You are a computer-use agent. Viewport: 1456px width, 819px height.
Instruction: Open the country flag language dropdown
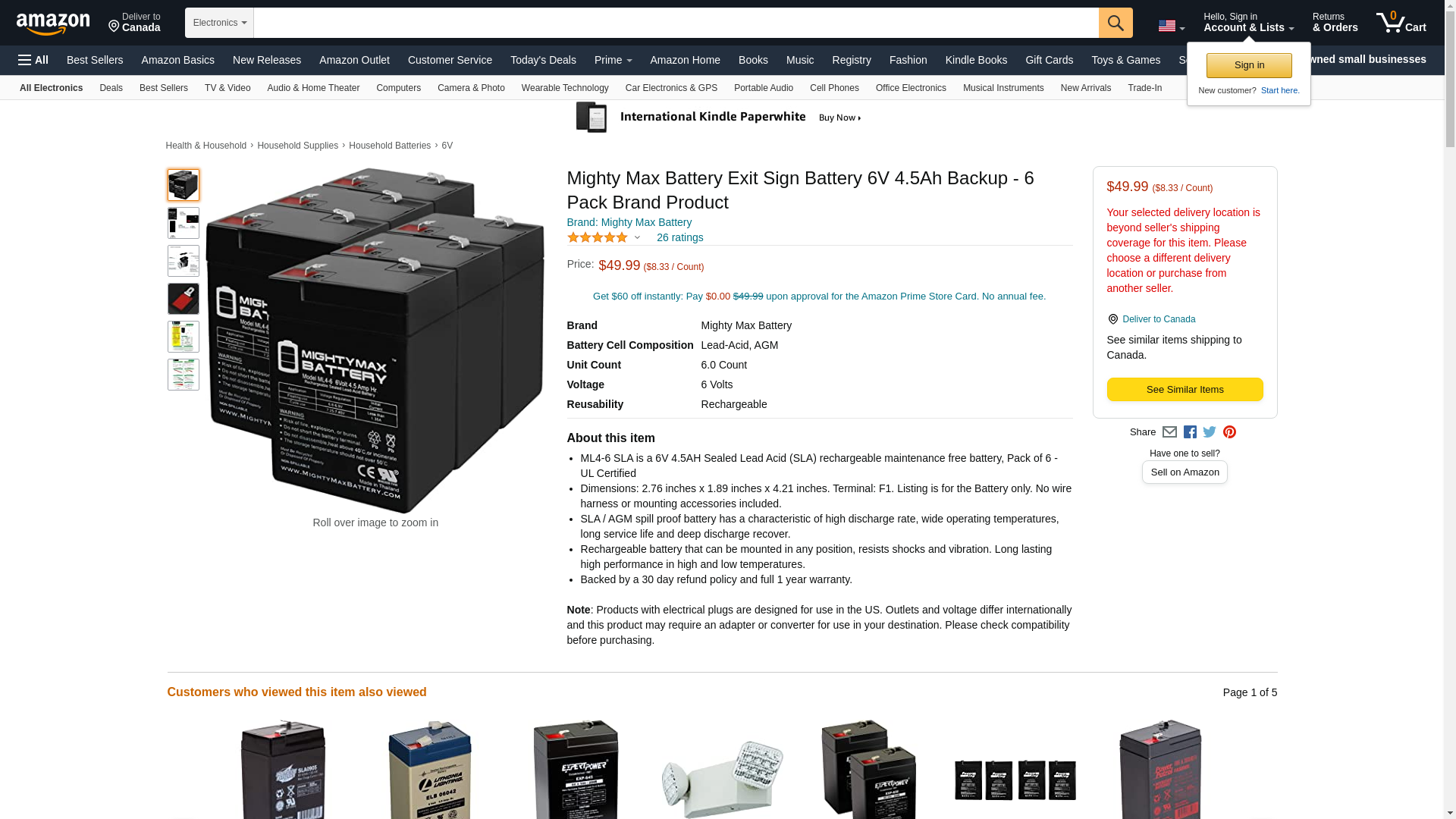pos(1171,26)
